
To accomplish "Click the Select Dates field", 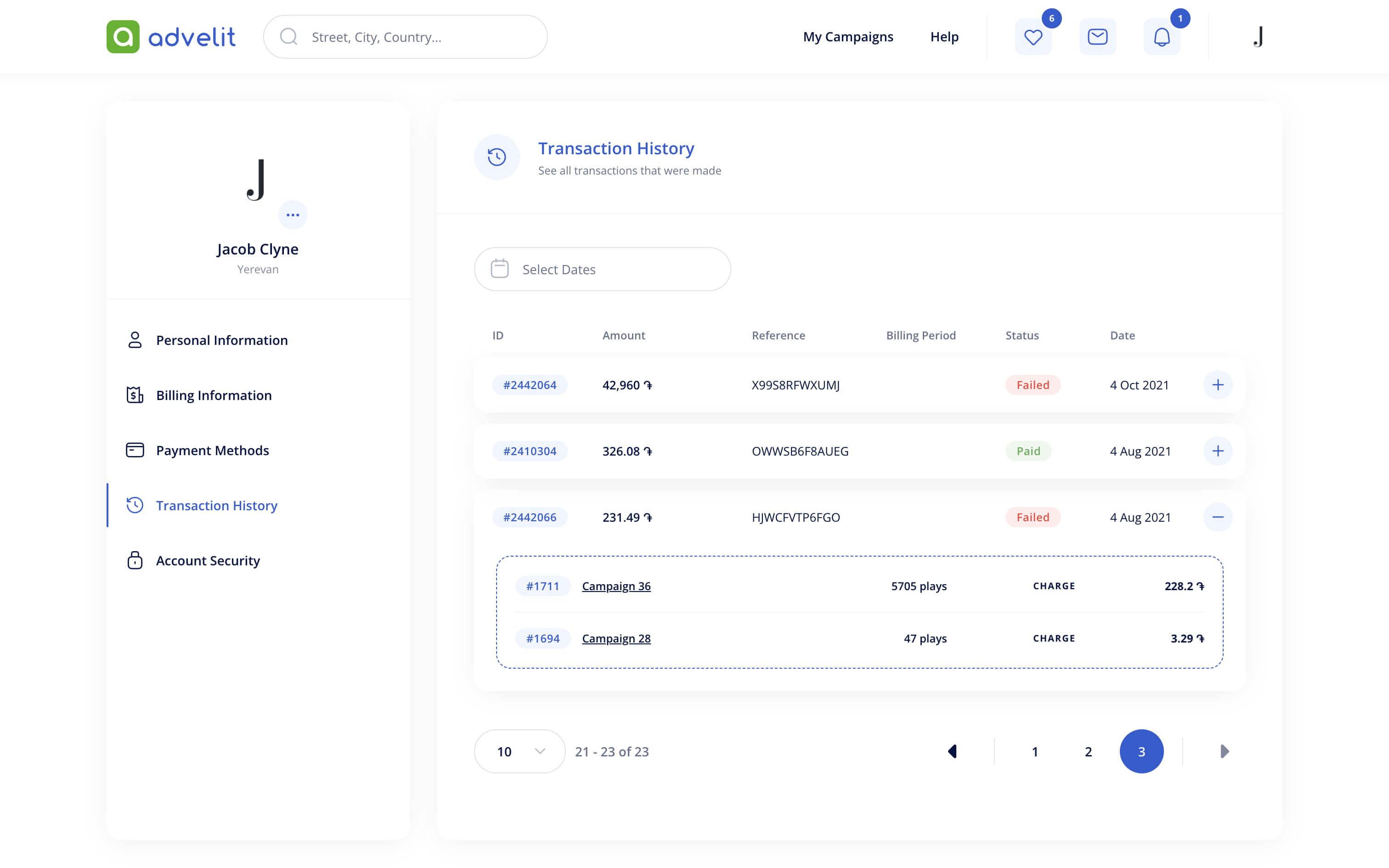I will pos(602,269).
